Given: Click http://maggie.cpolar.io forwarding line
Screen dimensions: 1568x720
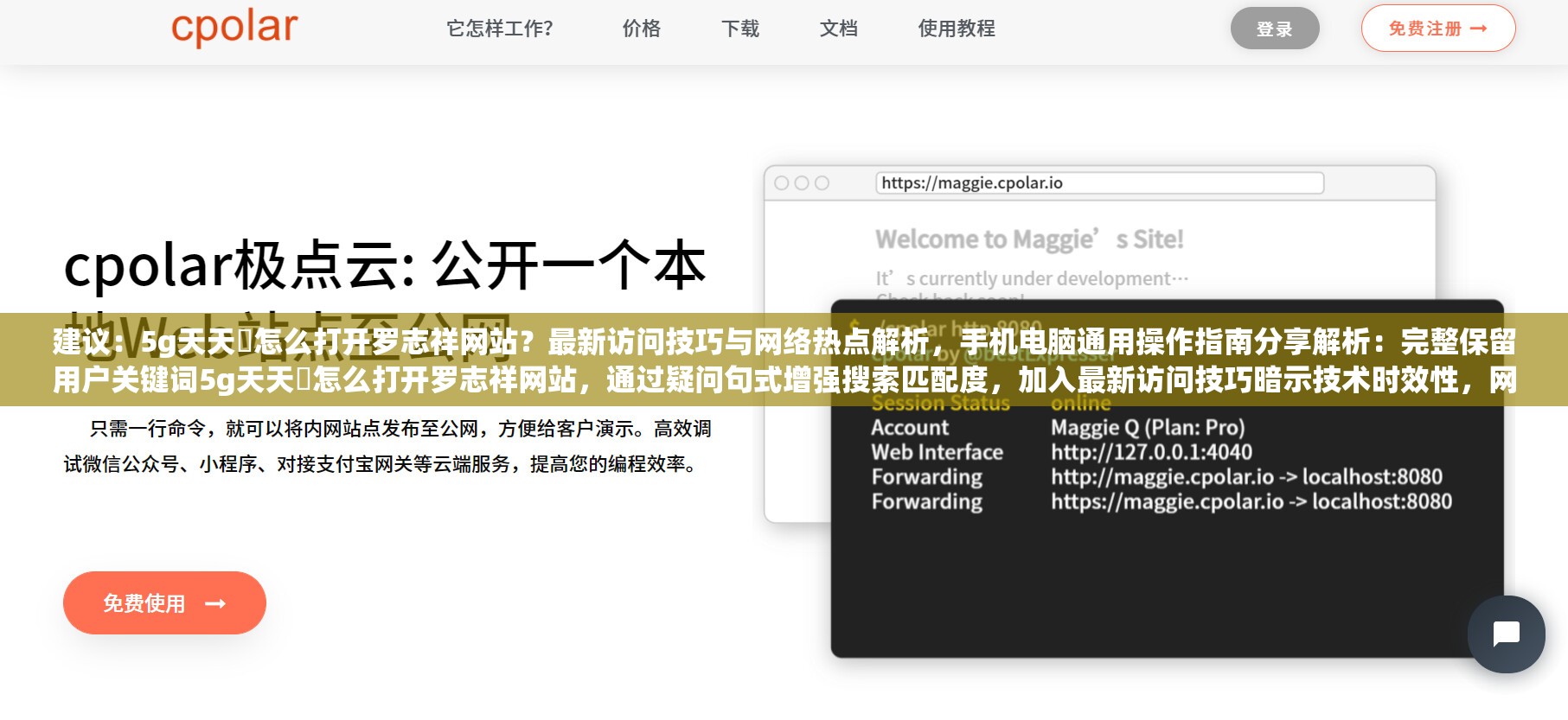Looking at the screenshot, I should click(x=1246, y=477).
